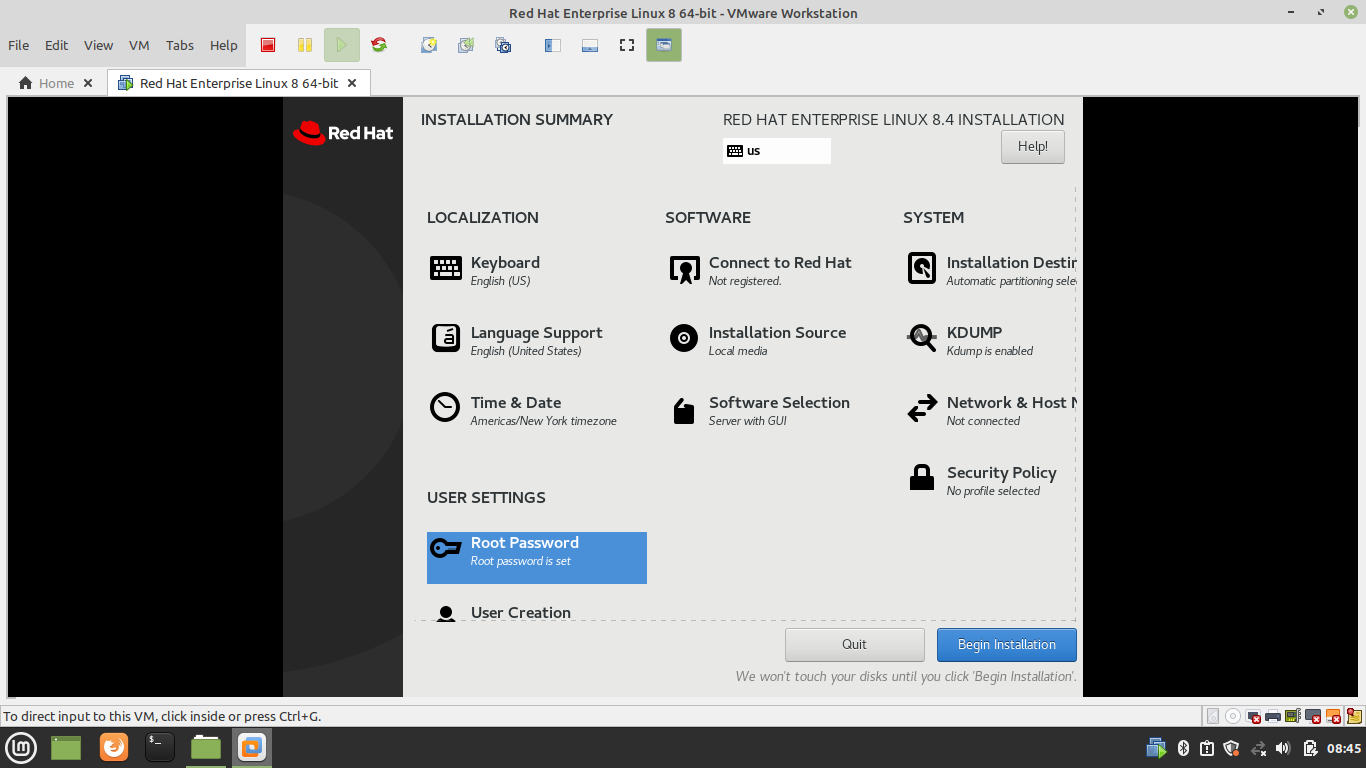
Task: Open the Snapshot Manager toolbar icon
Action: click(503, 45)
